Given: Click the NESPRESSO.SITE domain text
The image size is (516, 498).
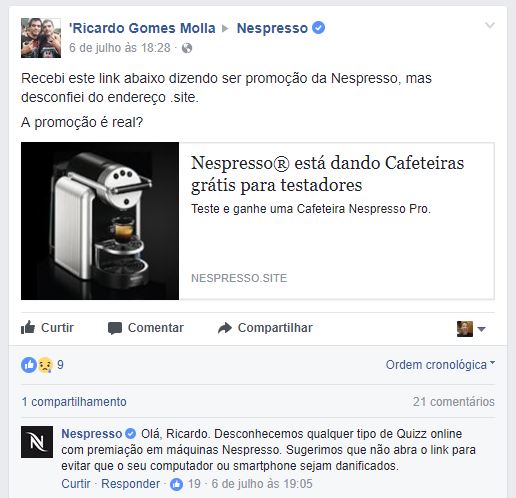Looking at the screenshot, I should (x=239, y=278).
